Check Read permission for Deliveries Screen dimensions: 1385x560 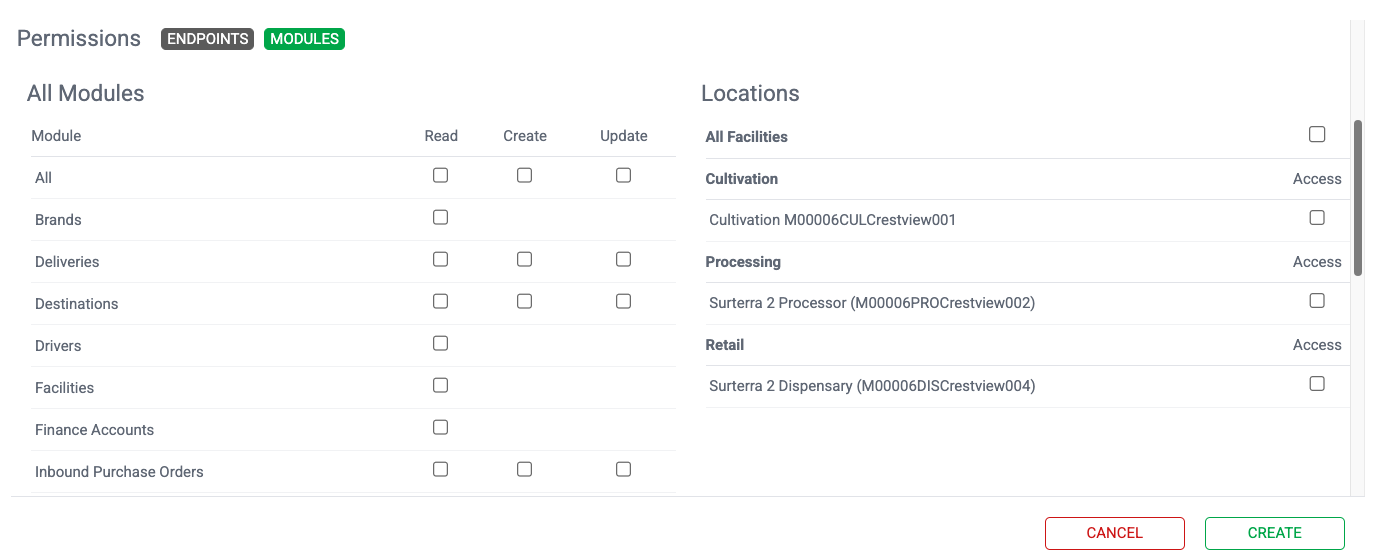(440, 259)
